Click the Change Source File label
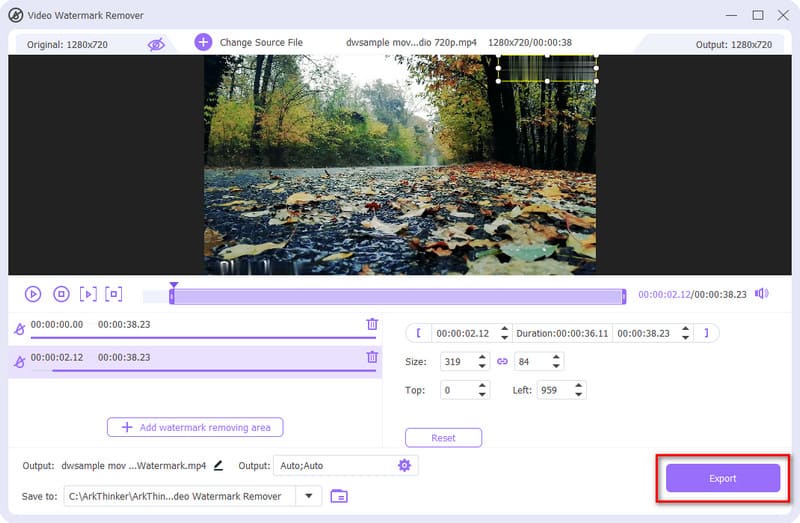The width and height of the screenshot is (800, 523). [x=261, y=42]
